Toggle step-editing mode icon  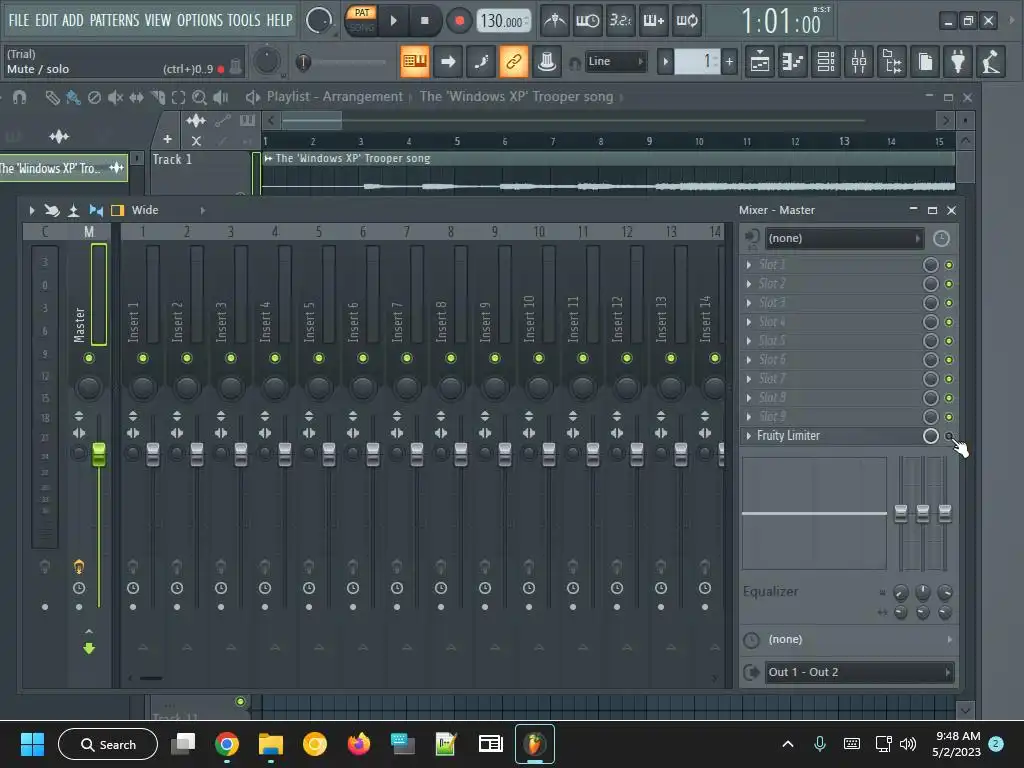481,61
